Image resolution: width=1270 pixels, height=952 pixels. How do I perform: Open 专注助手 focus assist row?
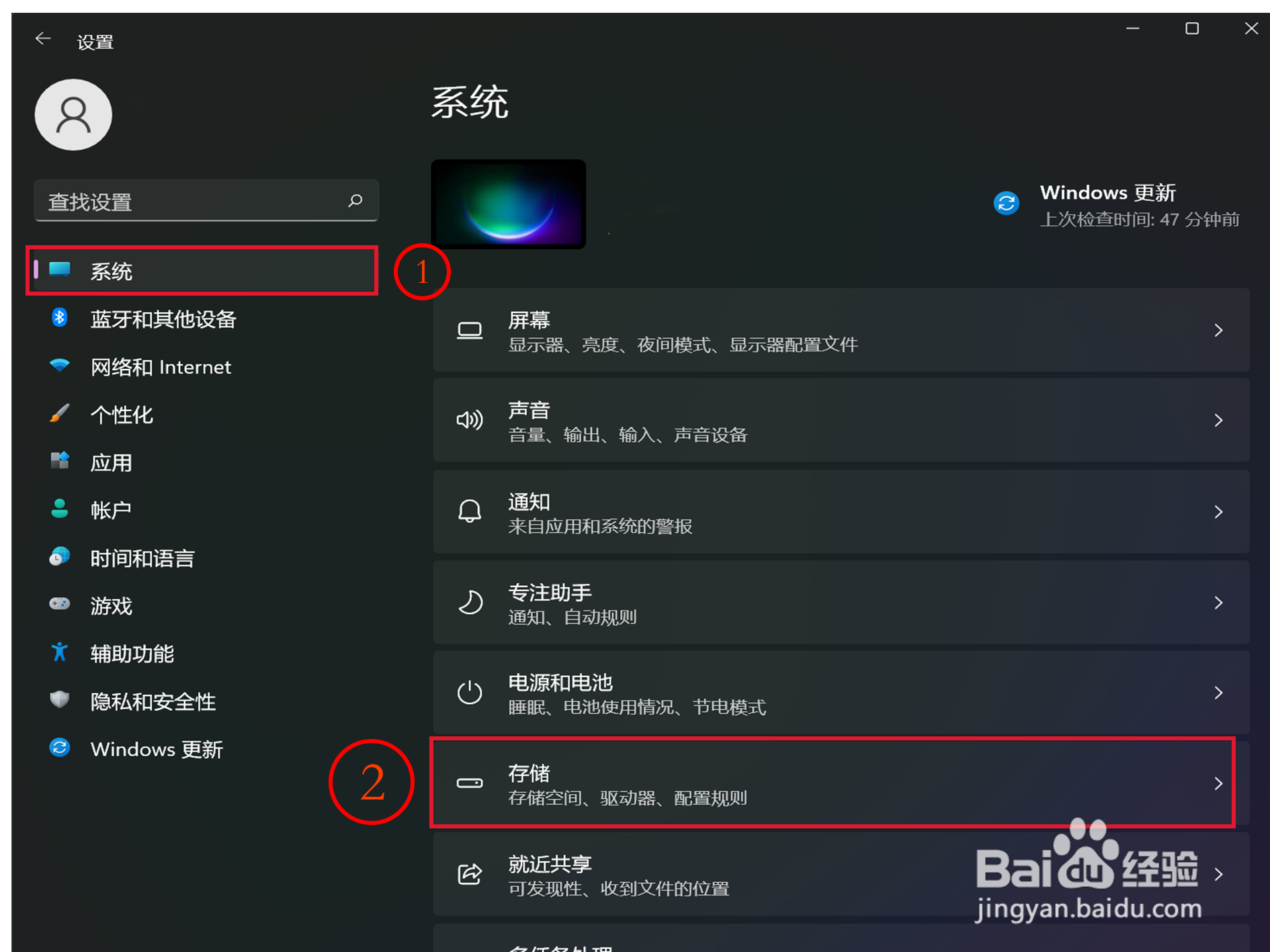point(841,603)
